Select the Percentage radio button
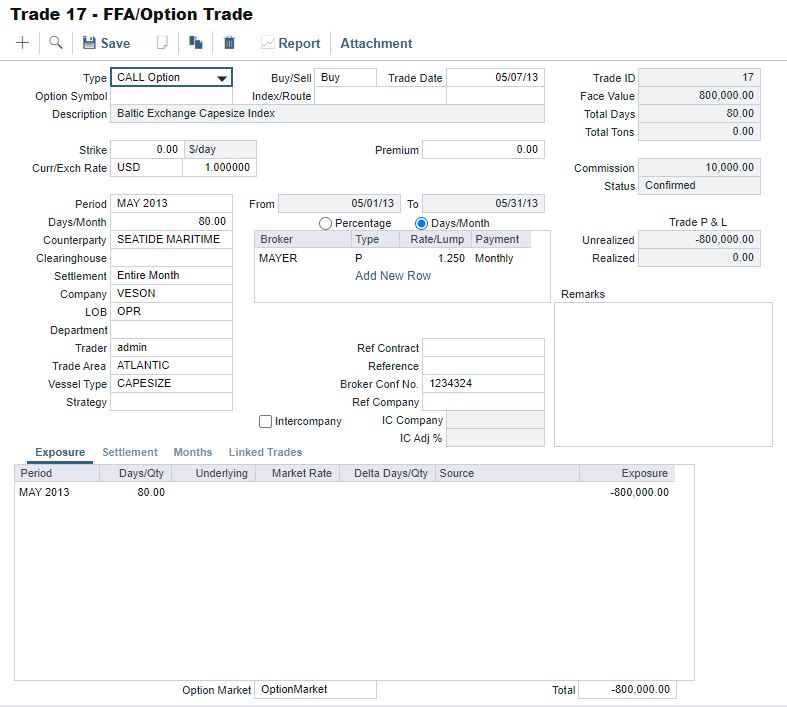The image size is (787, 707). [x=325, y=224]
